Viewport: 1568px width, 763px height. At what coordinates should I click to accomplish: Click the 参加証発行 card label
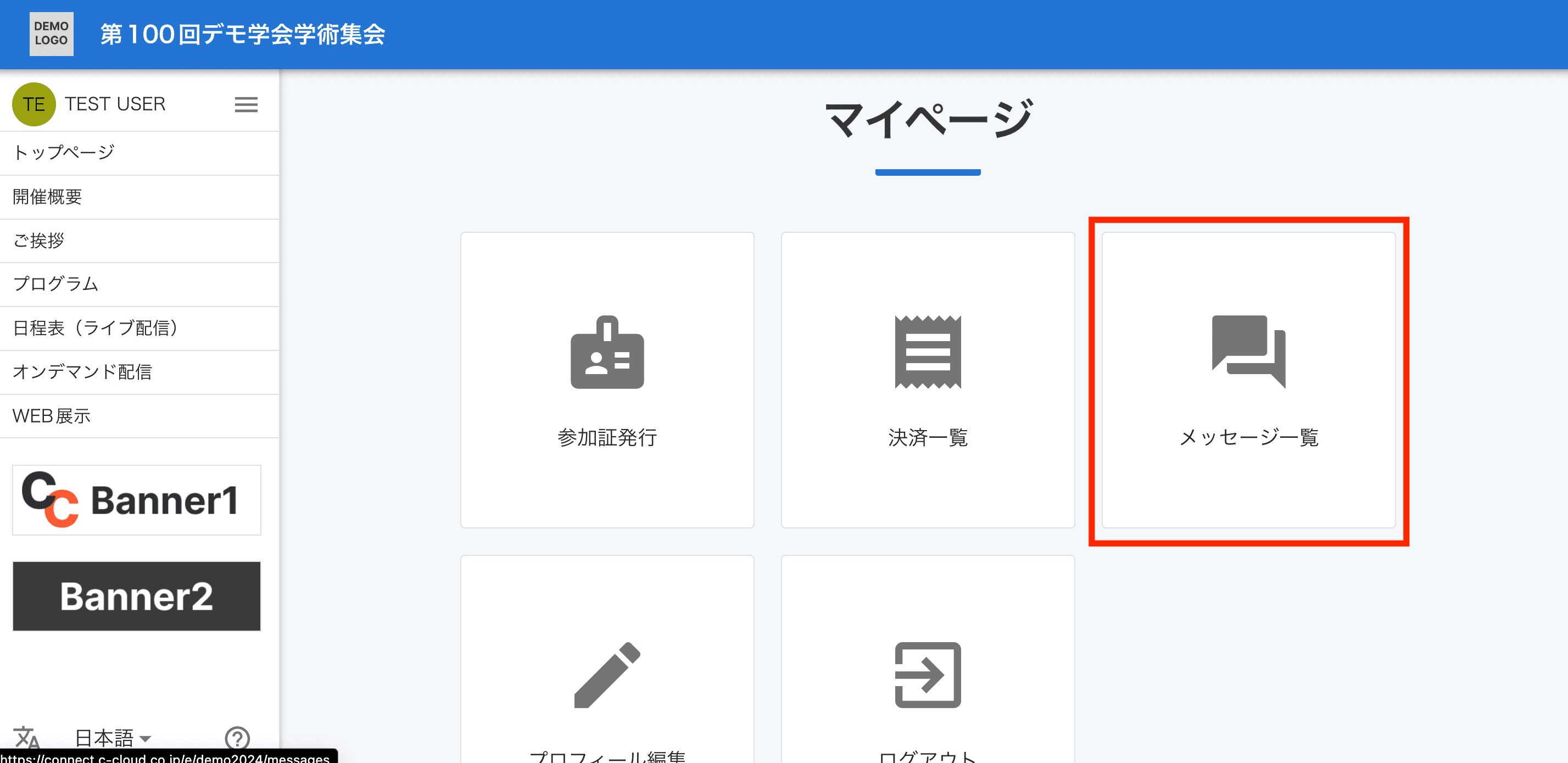click(607, 437)
